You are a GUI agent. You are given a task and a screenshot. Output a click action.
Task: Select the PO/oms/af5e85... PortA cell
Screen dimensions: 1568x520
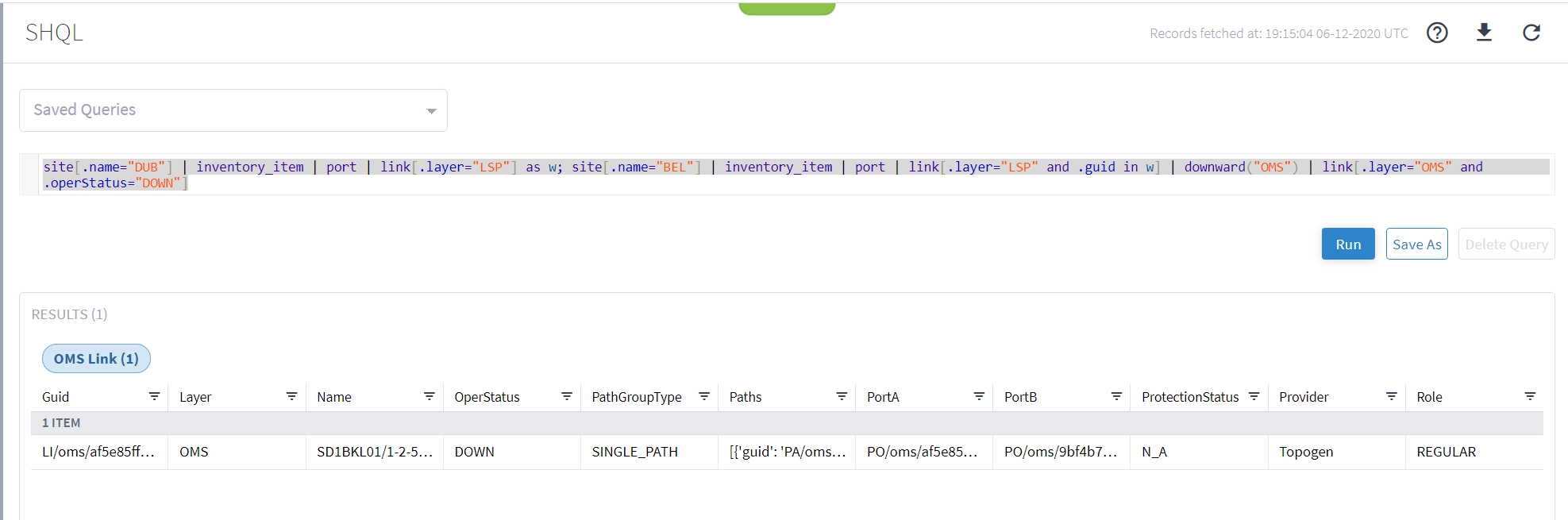(923, 452)
